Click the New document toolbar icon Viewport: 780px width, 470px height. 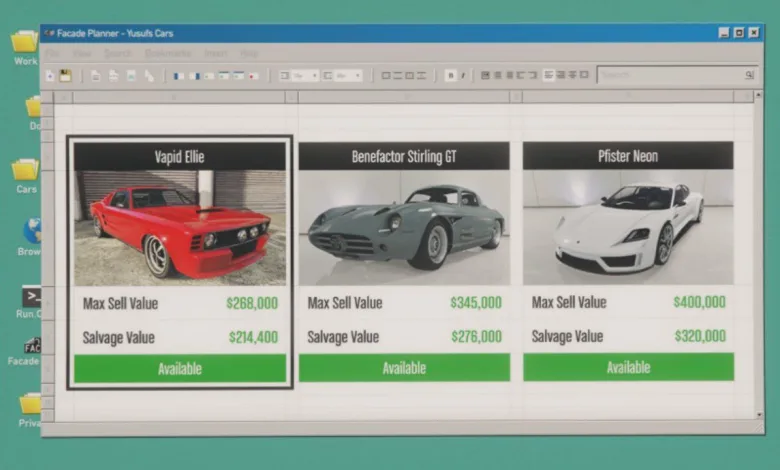[50, 75]
